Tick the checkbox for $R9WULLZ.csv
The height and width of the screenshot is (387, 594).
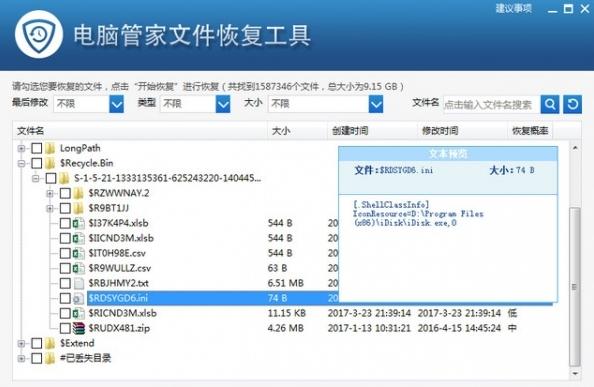(65, 268)
